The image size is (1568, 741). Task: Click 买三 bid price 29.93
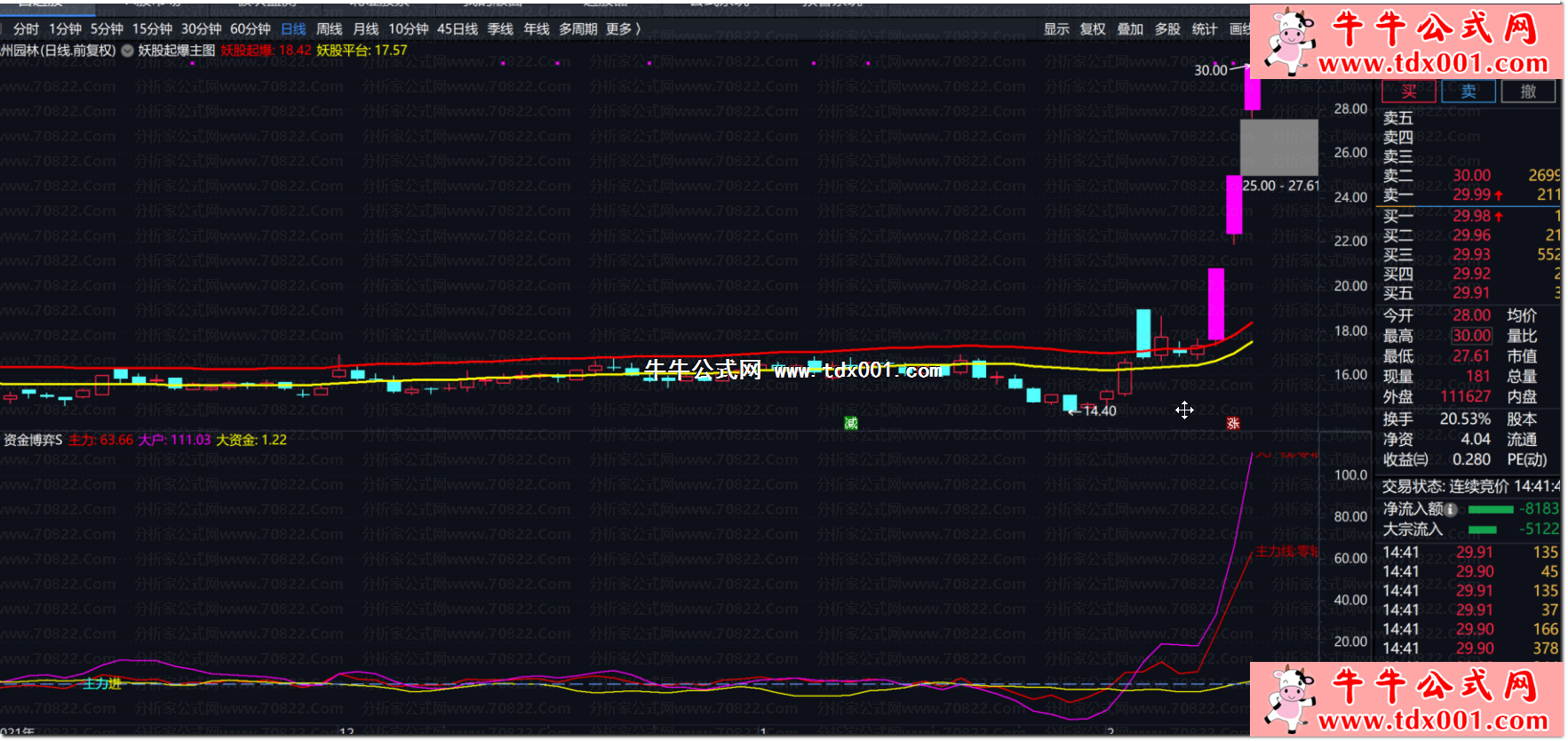point(1471,254)
